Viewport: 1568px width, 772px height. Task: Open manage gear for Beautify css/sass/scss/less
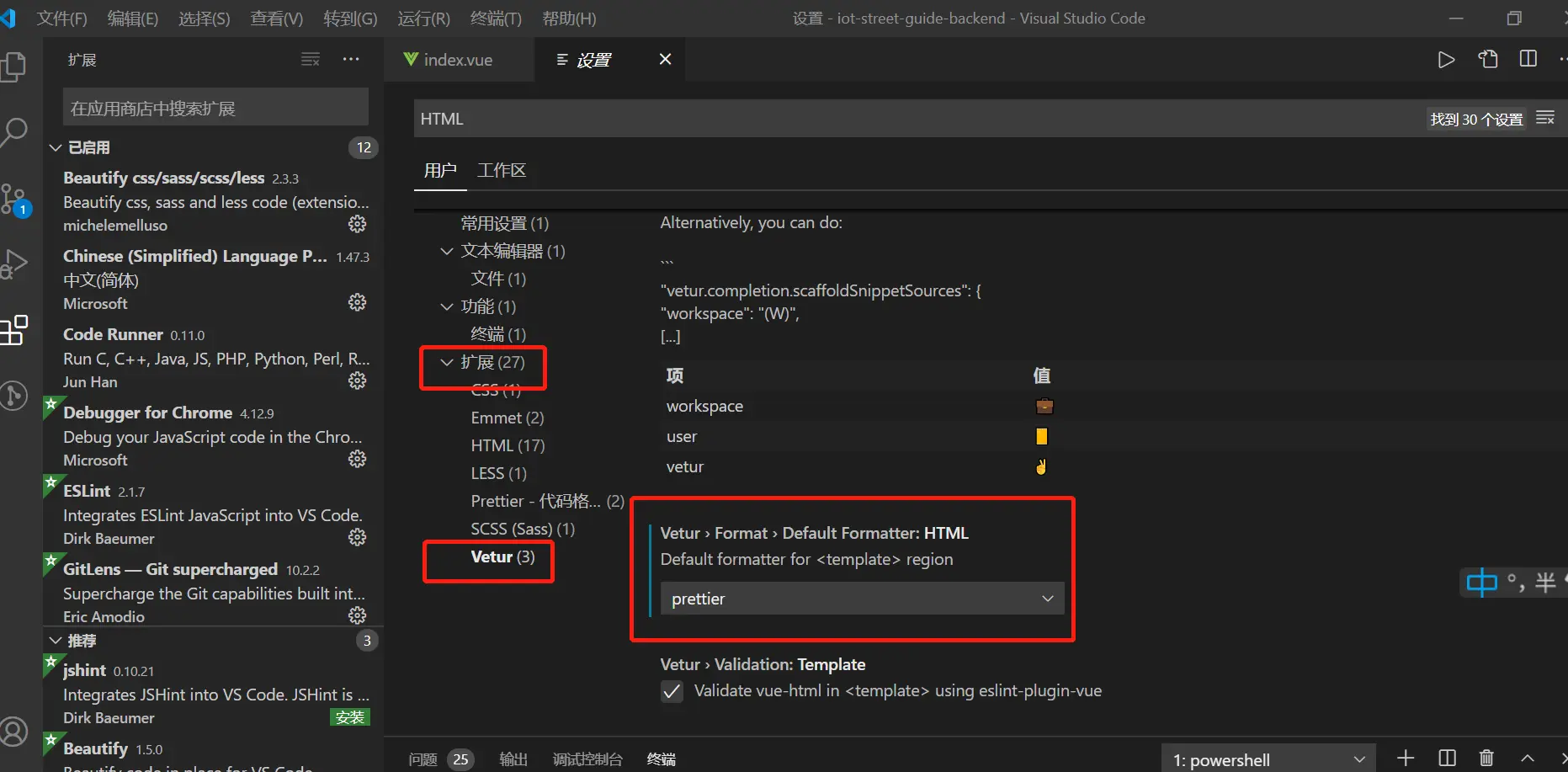[358, 224]
